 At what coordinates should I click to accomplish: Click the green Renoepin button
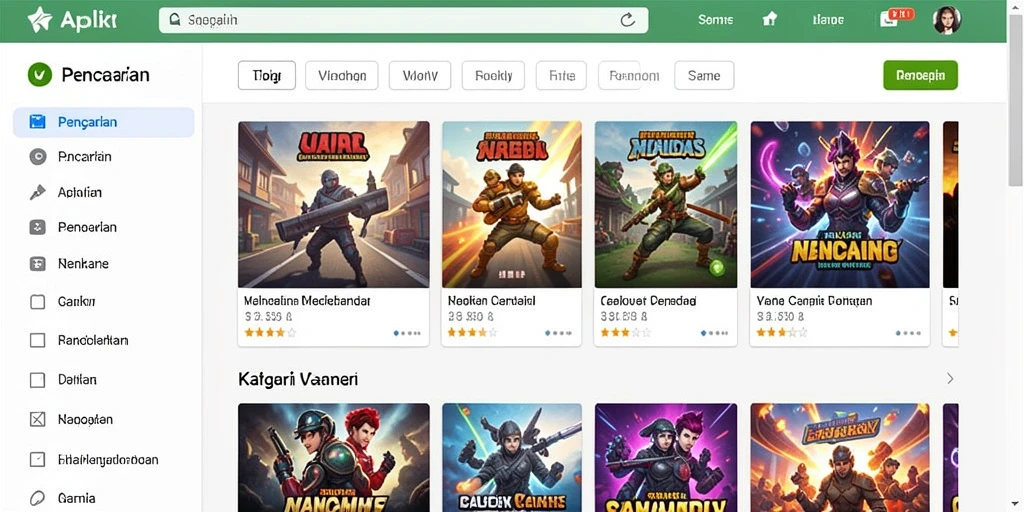[920, 75]
